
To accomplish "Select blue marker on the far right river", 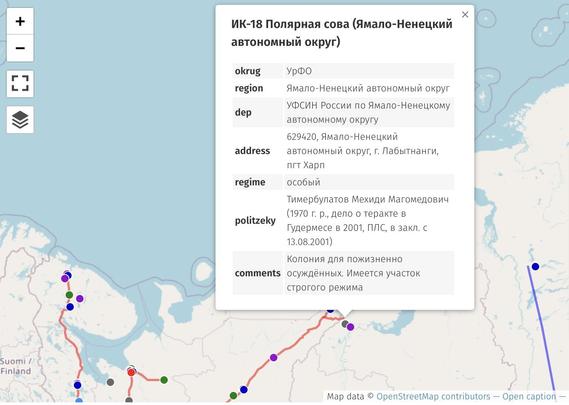I will 535,266.
